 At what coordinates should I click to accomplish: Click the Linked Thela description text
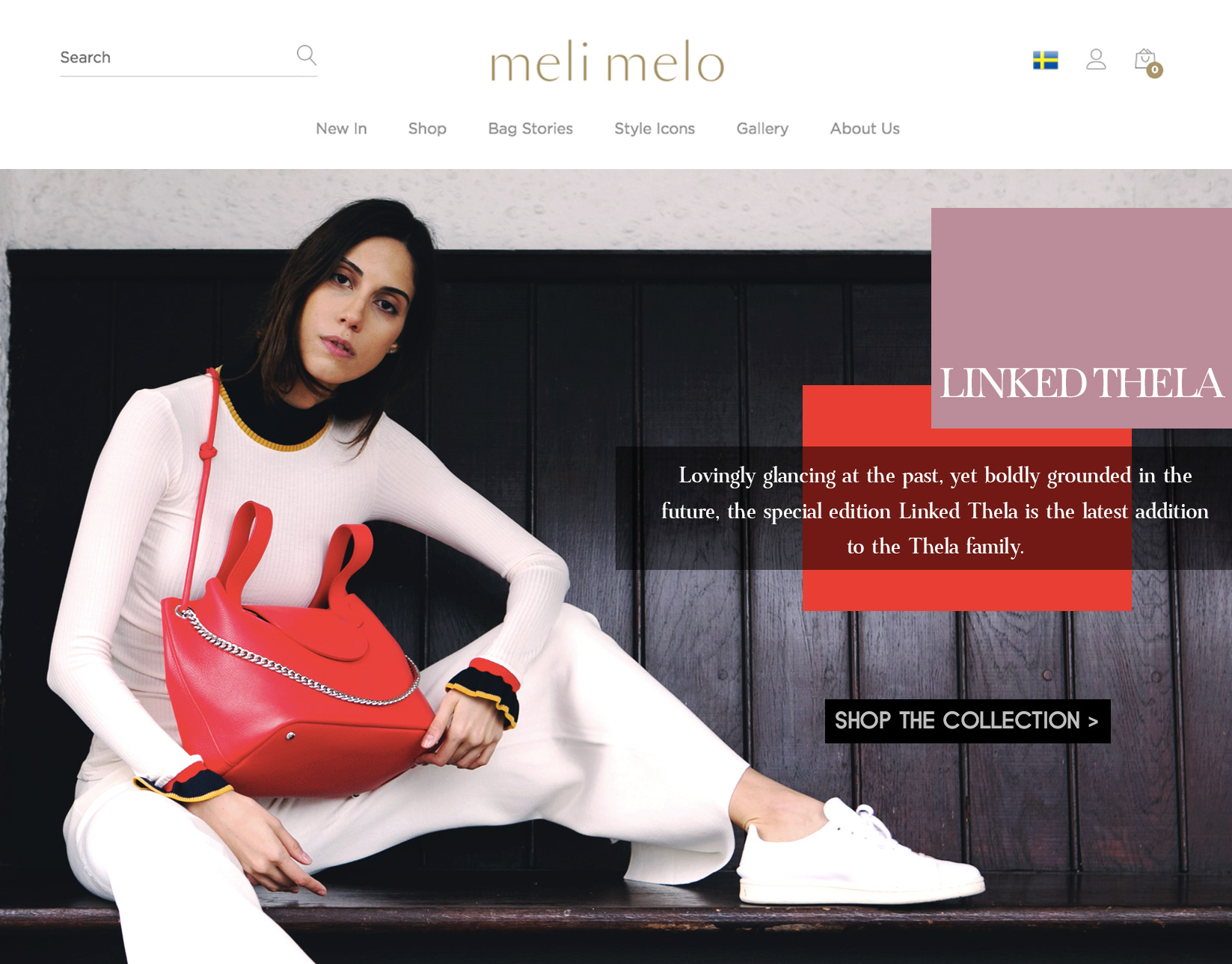tap(935, 511)
